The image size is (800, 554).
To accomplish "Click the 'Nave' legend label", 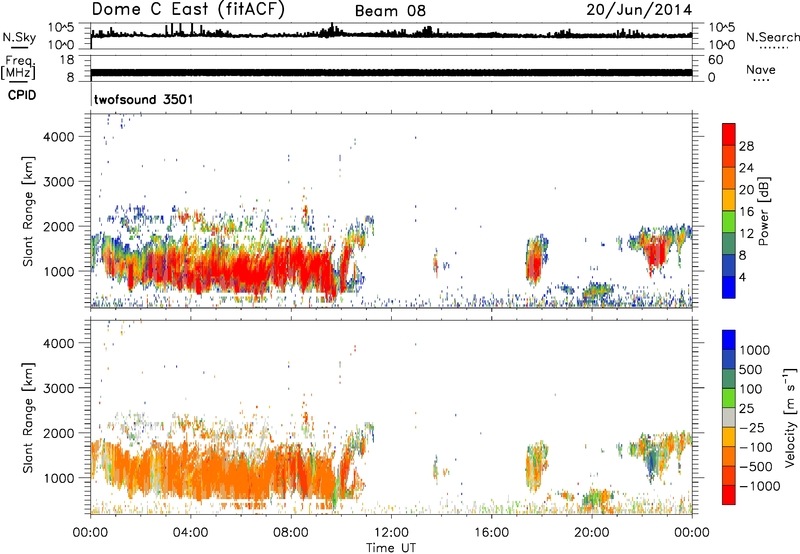I will click(x=760, y=69).
